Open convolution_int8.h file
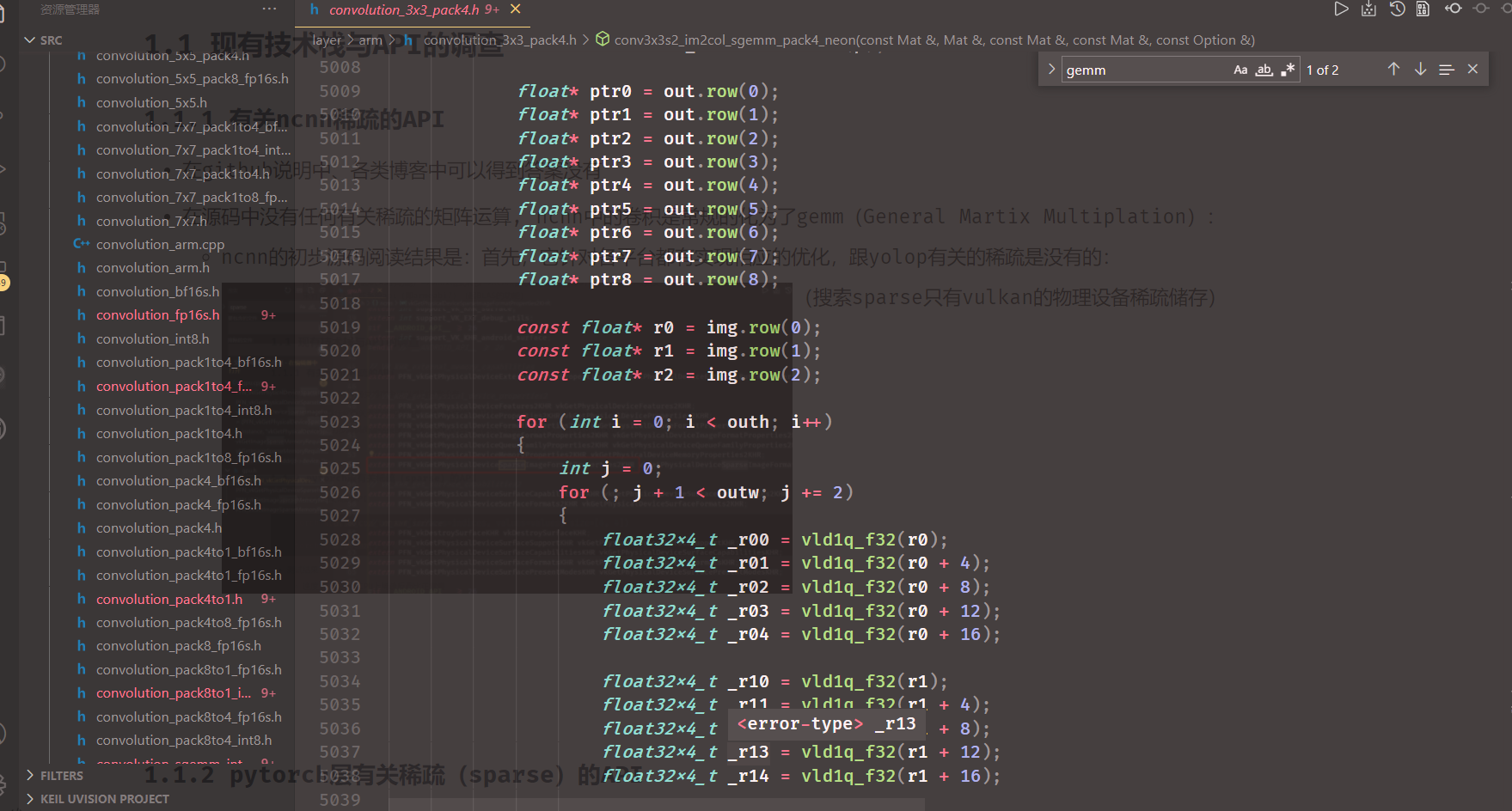Viewport: 1512px width, 811px height. coord(153,339)
